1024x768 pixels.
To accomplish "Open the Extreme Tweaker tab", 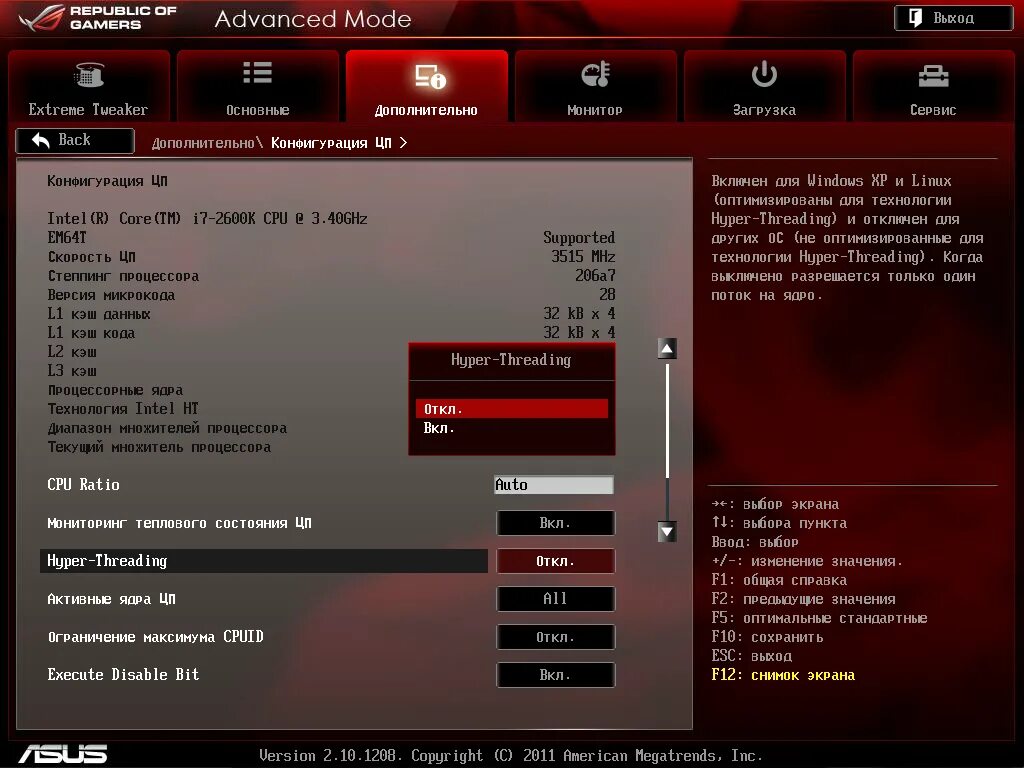I will coord(89,86).
